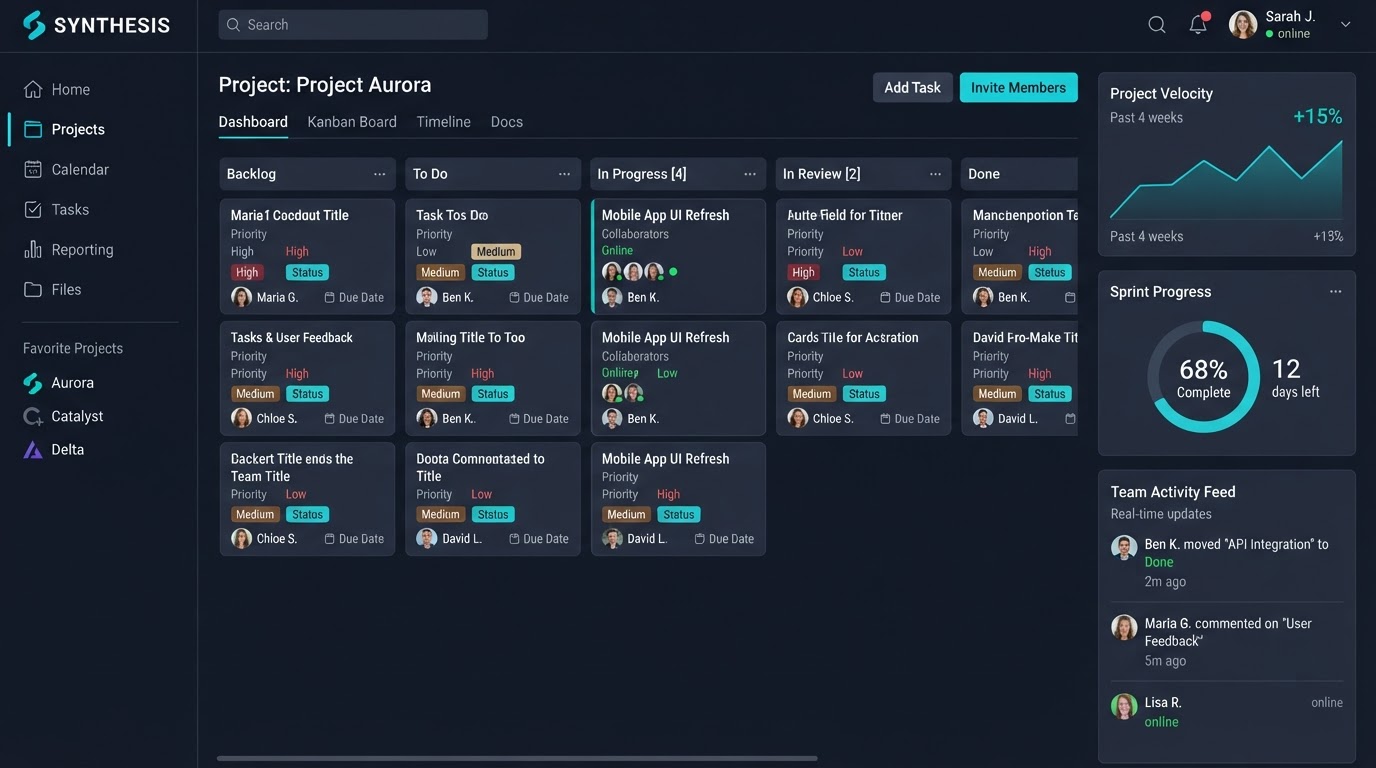Open the "Dackert Title ends the Team Title" card
1376x768 pixels.
point(307,499)
